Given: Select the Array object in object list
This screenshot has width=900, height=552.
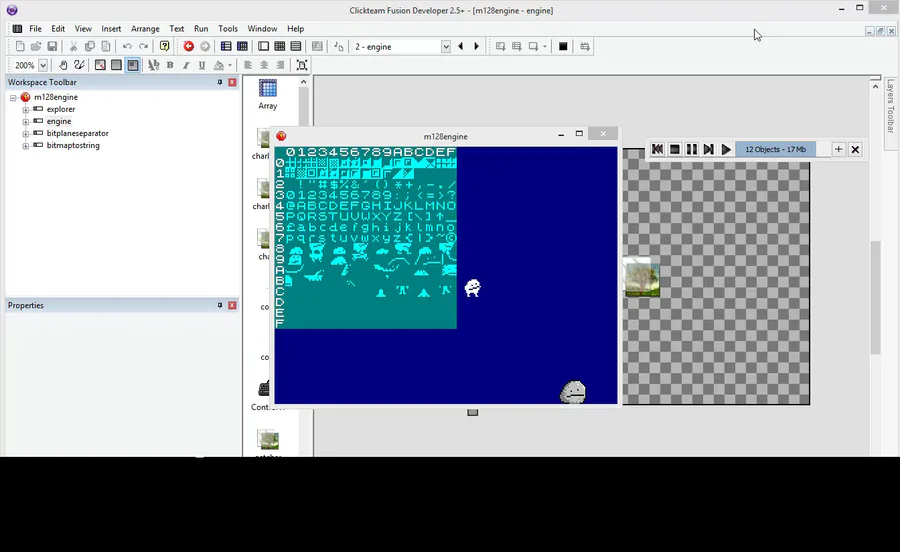Looking at the screenshot, I should click(x=267, y=95).
